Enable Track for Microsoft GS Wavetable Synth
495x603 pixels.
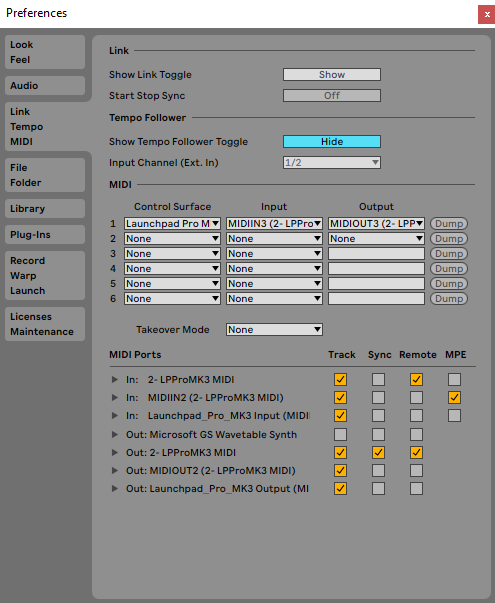pyautogui.click(x=340, y=435)
